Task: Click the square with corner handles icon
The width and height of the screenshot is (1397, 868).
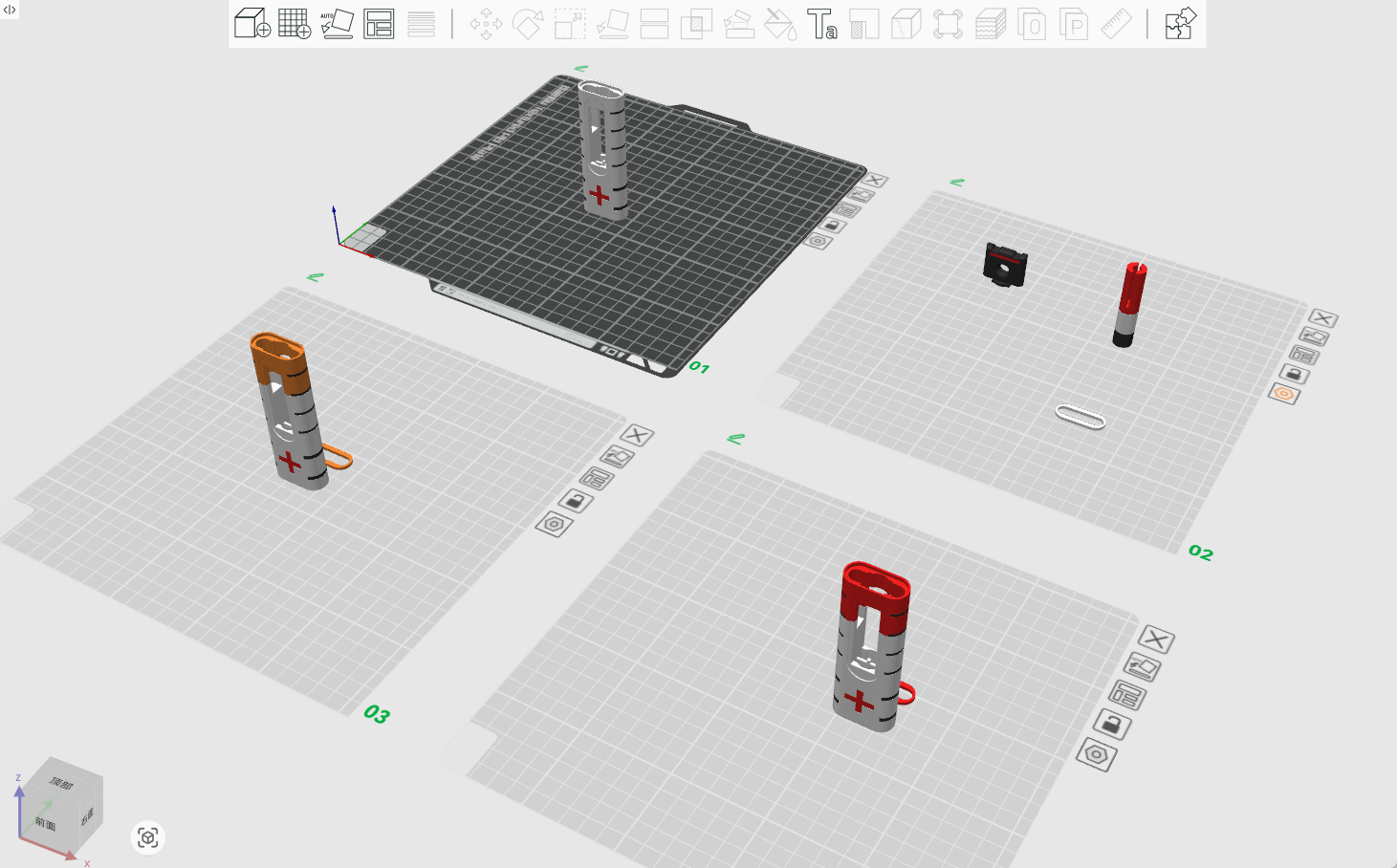Action: click(x=948, y=23)
